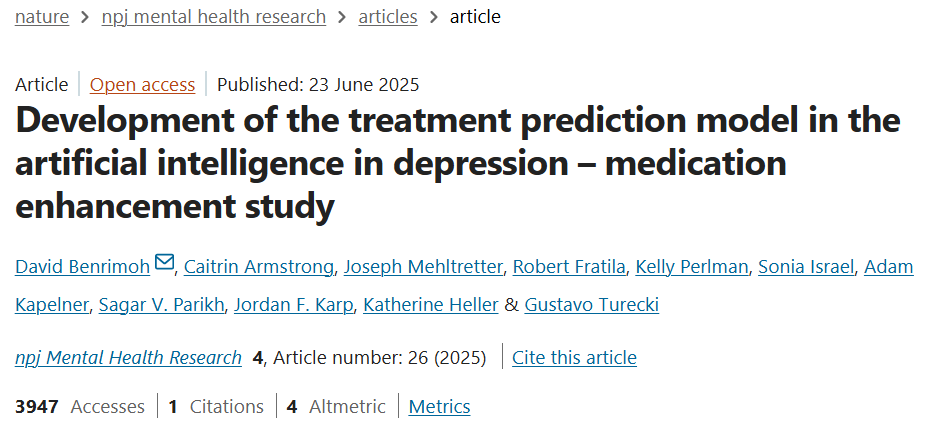The image size is (951, 429).
Task: Open the nature breadcrumb link
Action: tap(42, 17)
